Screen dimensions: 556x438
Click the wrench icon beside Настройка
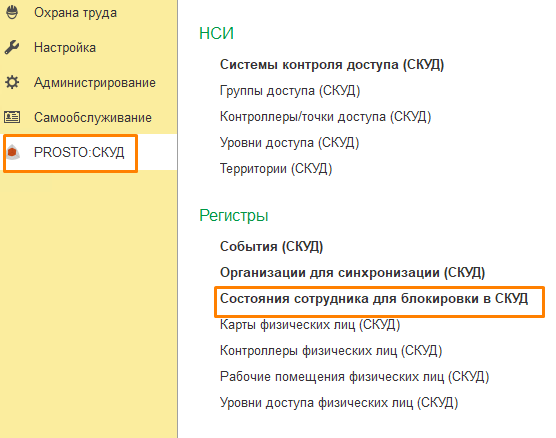[12, 47]
